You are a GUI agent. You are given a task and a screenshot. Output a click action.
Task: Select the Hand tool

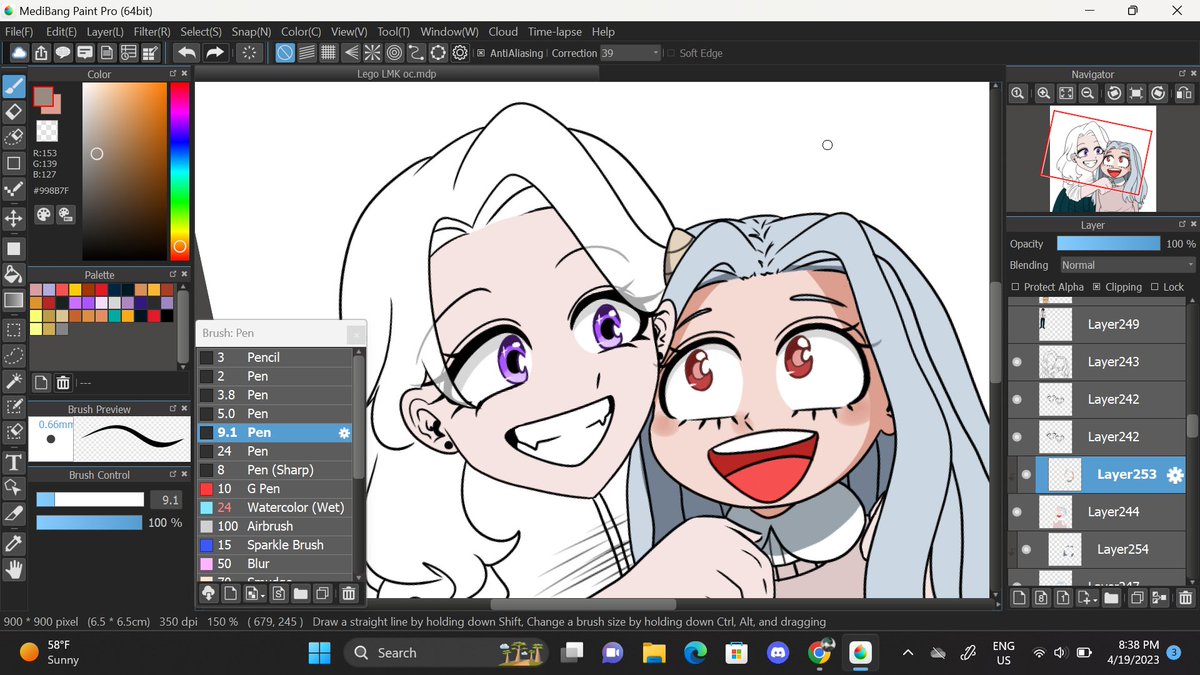point(14,570)
